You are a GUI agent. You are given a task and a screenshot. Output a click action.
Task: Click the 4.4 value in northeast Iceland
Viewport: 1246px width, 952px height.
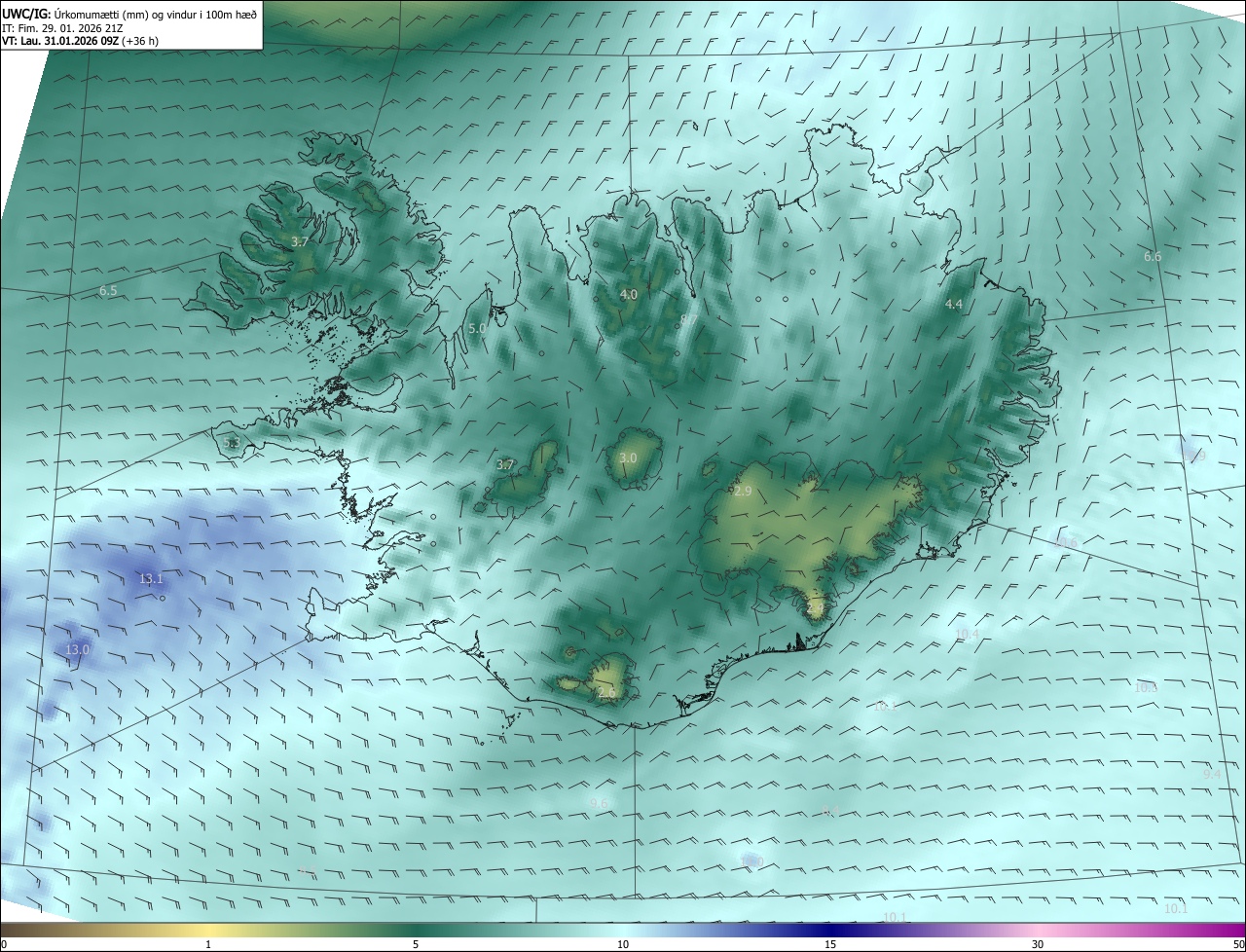pyautogui.click(x=954, y=305)
